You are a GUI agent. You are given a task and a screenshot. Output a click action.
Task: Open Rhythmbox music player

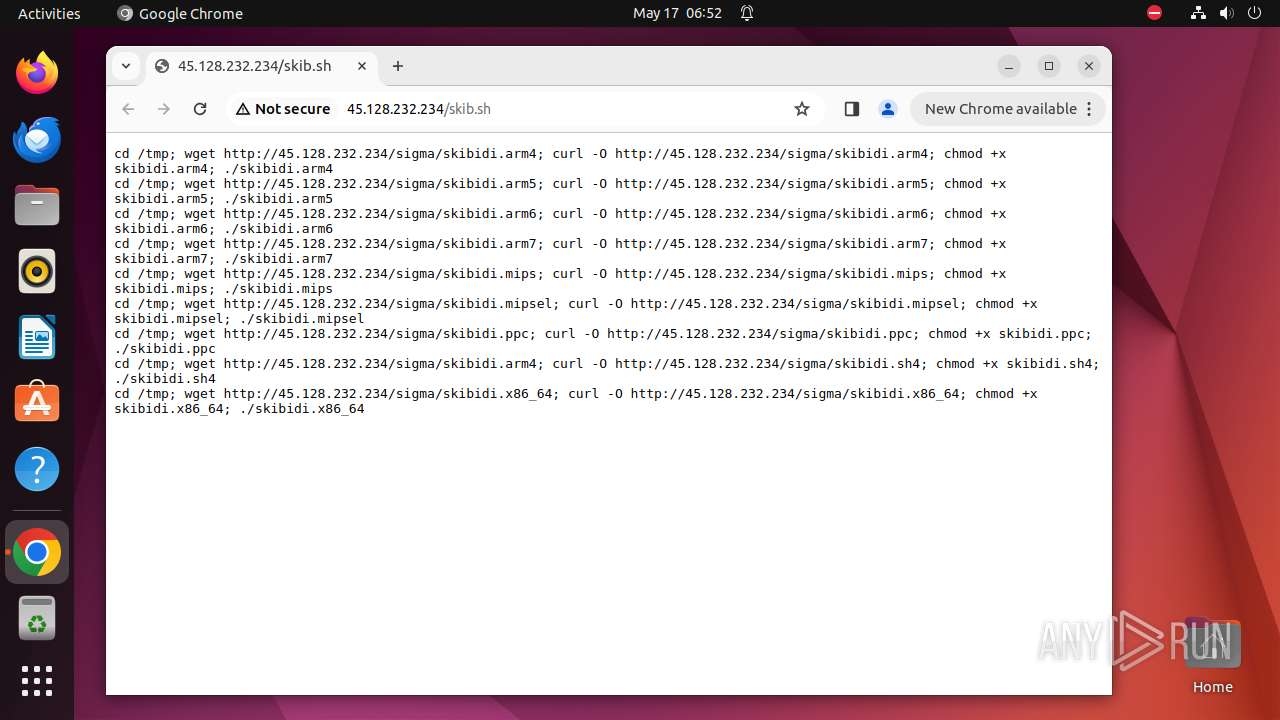pyautogui.click(x=37, y=271)
